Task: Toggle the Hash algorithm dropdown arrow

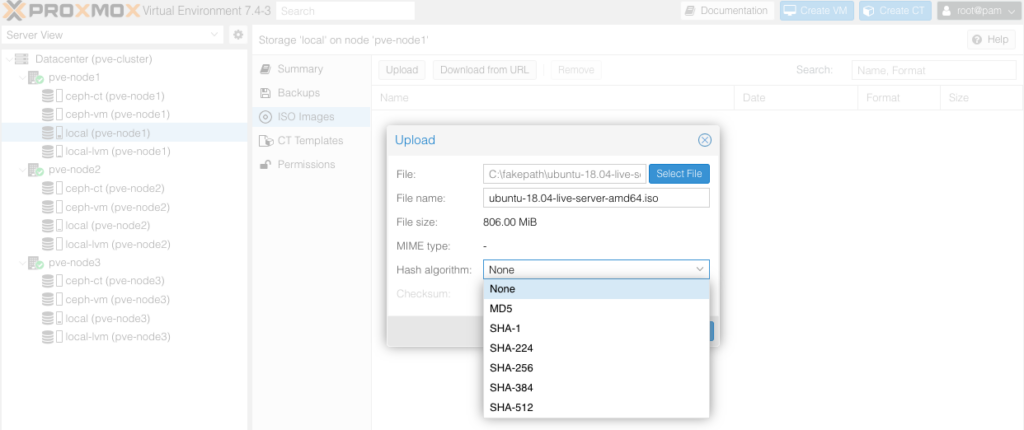Action: tap(699, 269)
